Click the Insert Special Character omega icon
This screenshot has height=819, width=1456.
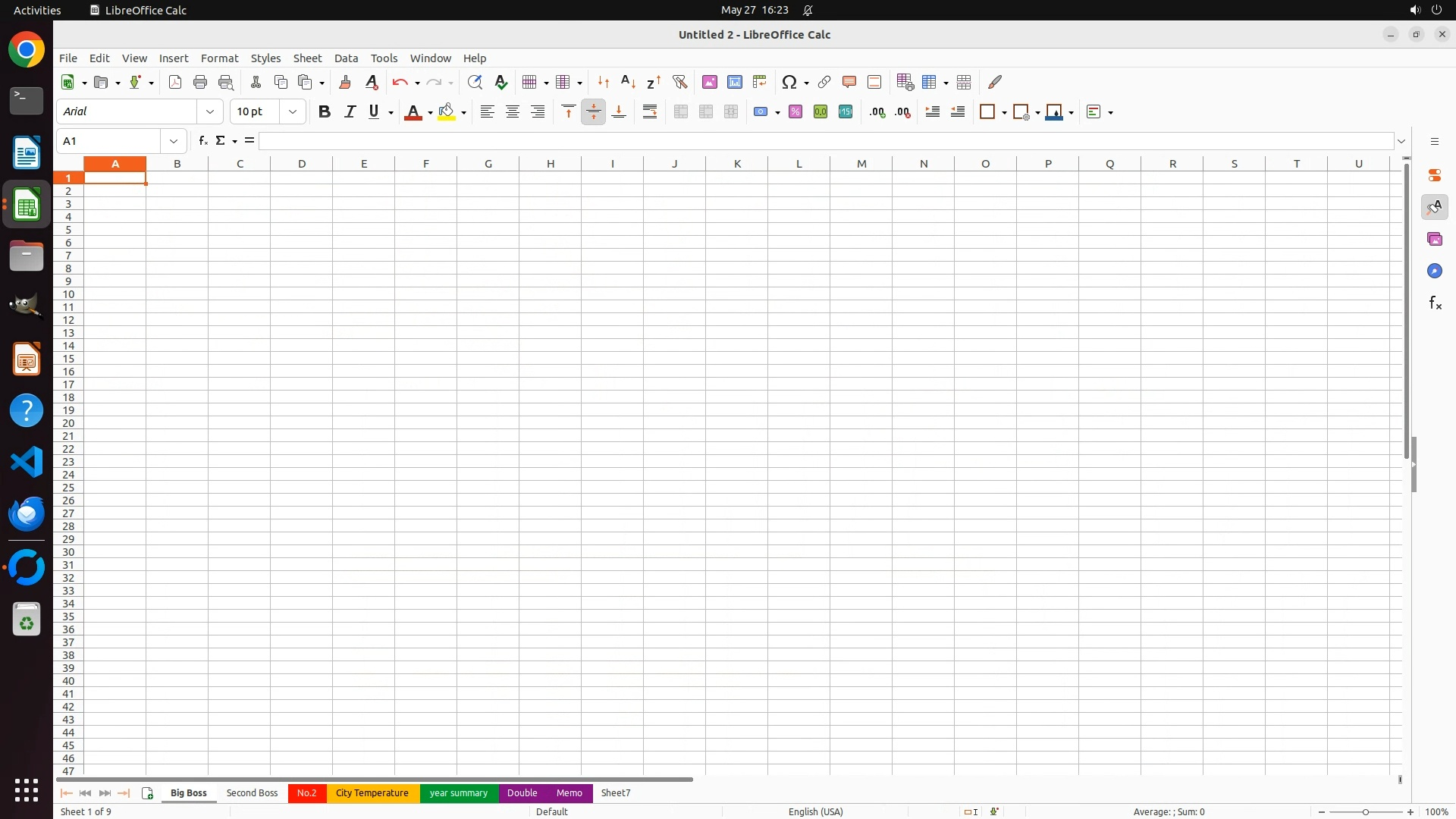pyautogui.click(x=789, y=82)
